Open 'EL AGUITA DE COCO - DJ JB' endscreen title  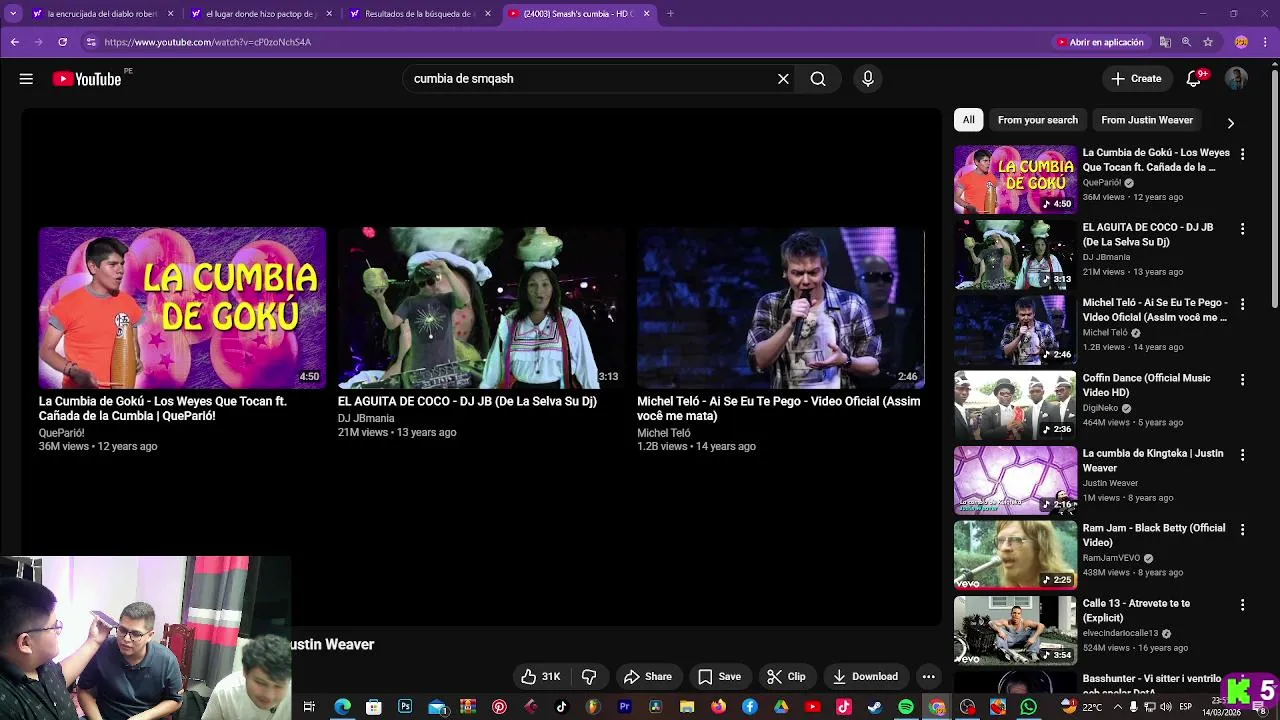click(x=467, y=401)
